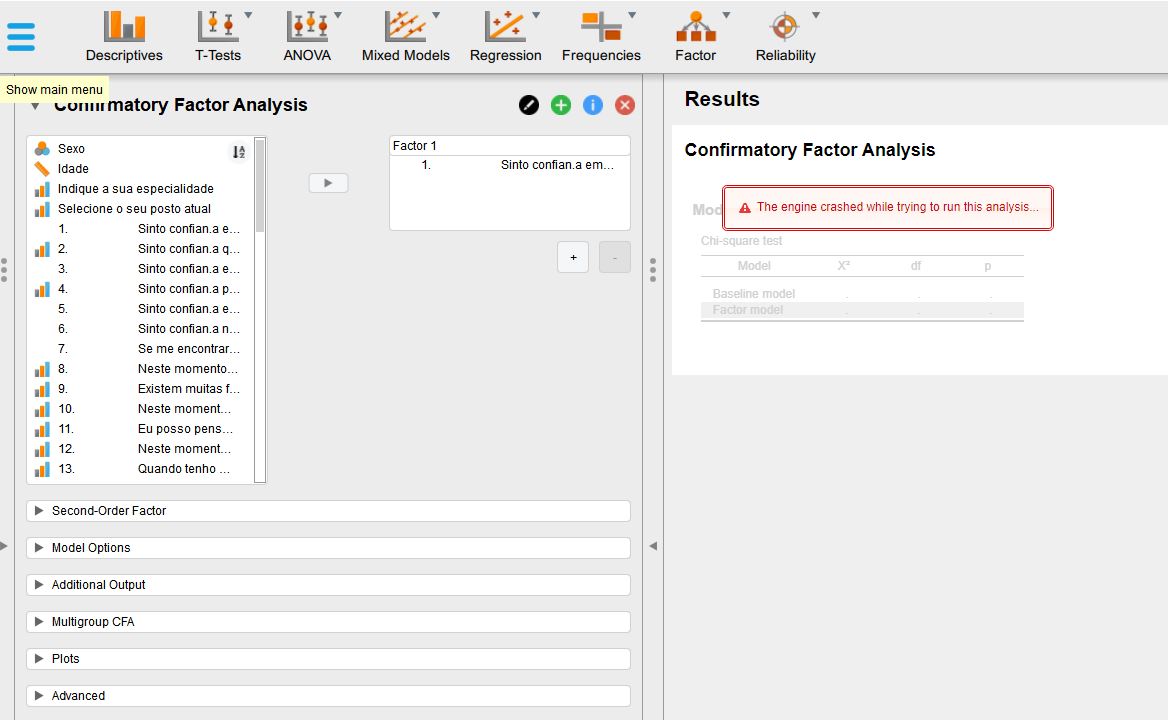Click the black pencil edit-title icon
This screenshot has width=1168, height=720.
pos(529,104)
